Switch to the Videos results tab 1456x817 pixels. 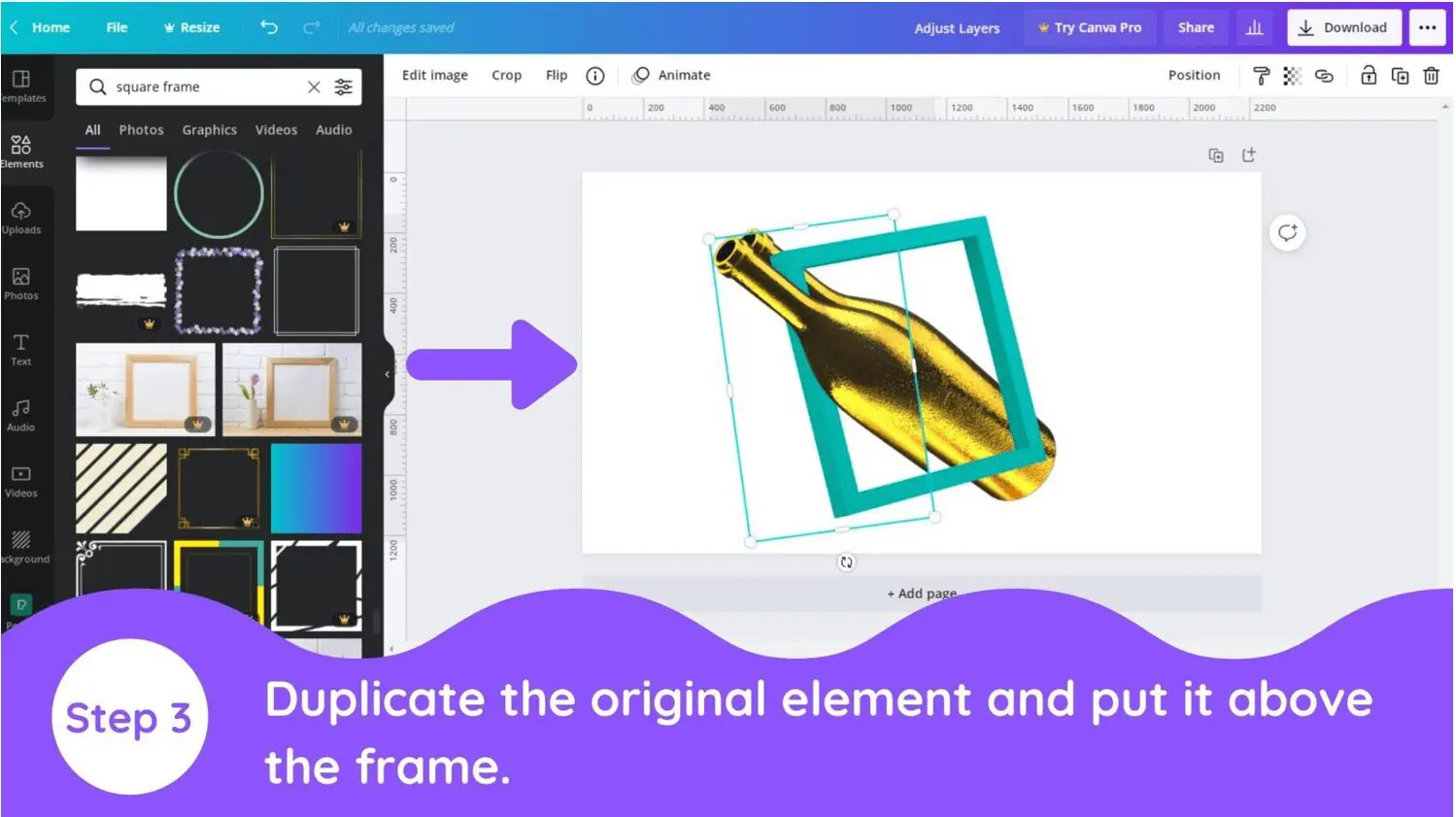click(x=276, y=129)
